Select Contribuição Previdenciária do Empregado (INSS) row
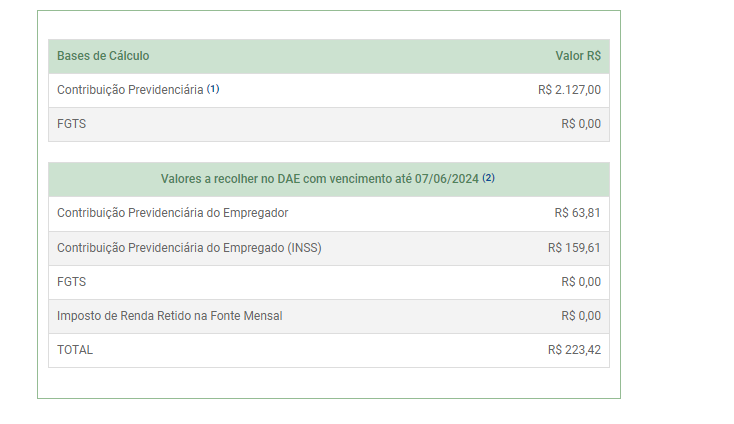The width and height of the screenshot is (734, 424). coord(329,248)
